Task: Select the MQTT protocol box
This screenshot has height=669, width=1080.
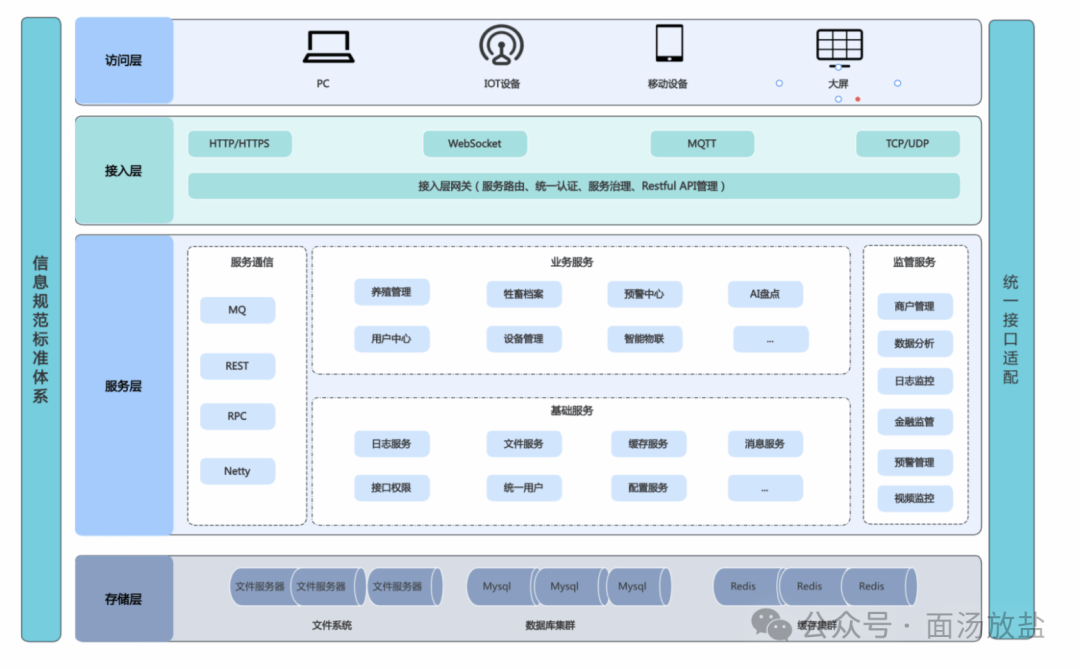Action: click(702, 143)
